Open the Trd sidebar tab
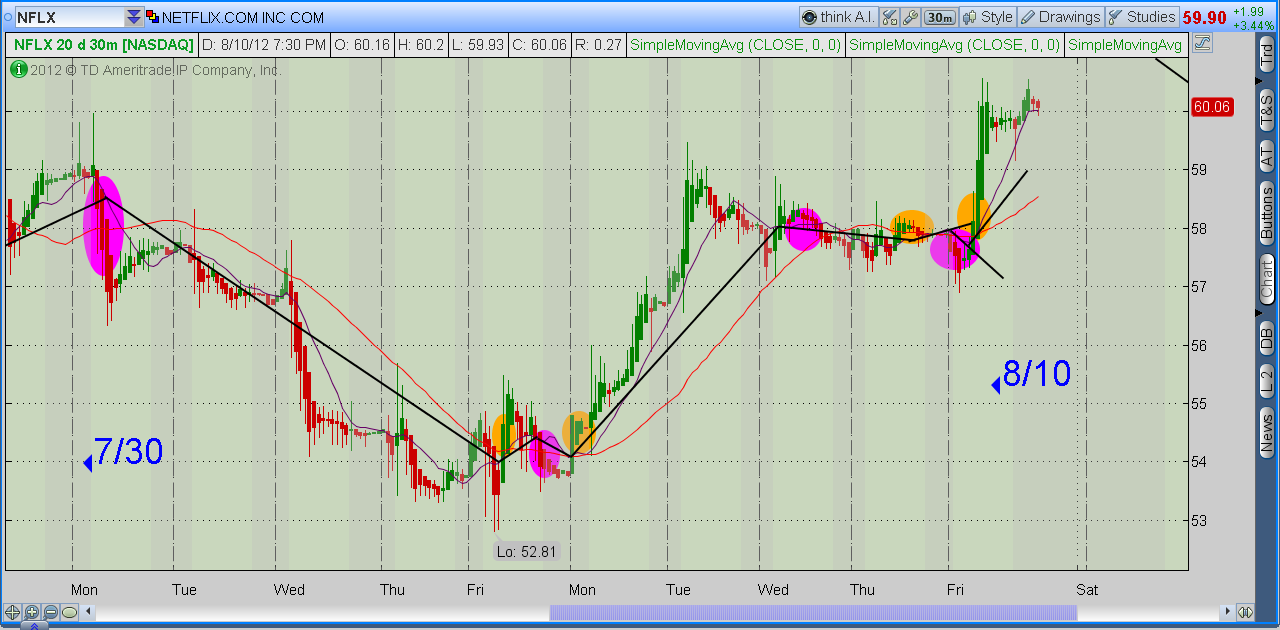Image resolution: width=1280 pixels, height=630 pixels. coord(1267,52)
